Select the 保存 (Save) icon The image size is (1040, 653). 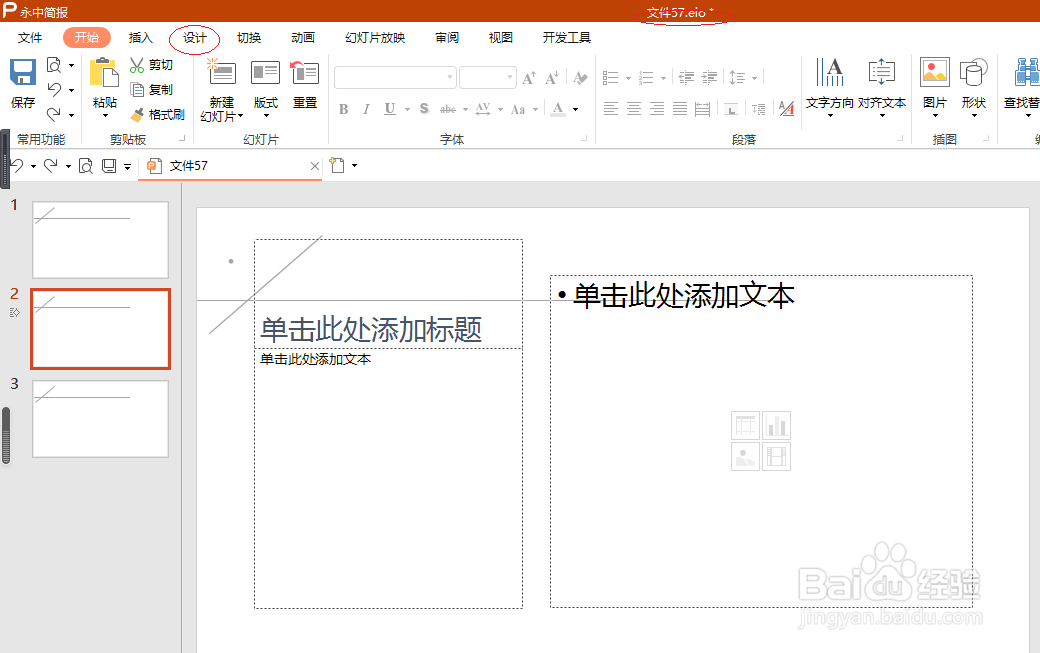pyautogui.click(x=21, y=75)
